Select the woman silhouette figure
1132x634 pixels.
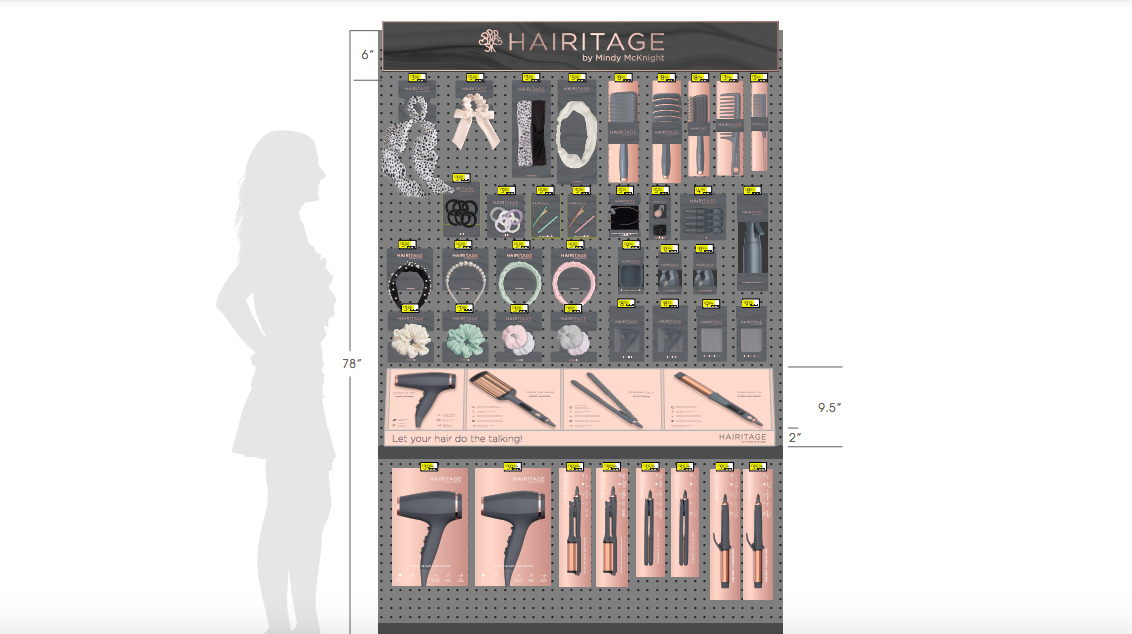coord(278,381)
